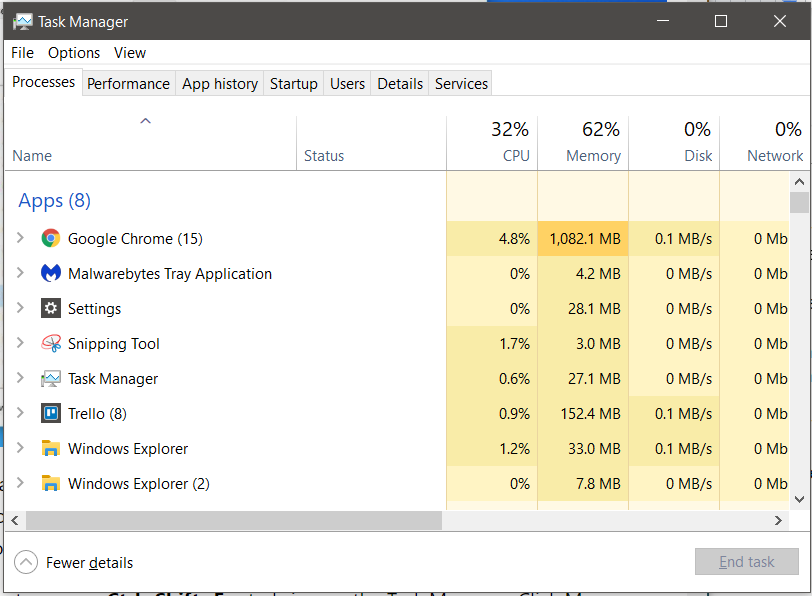Sort by the Network column header
Image resolution: width=812 pixels, height=596 pixels.
point(764,143)
